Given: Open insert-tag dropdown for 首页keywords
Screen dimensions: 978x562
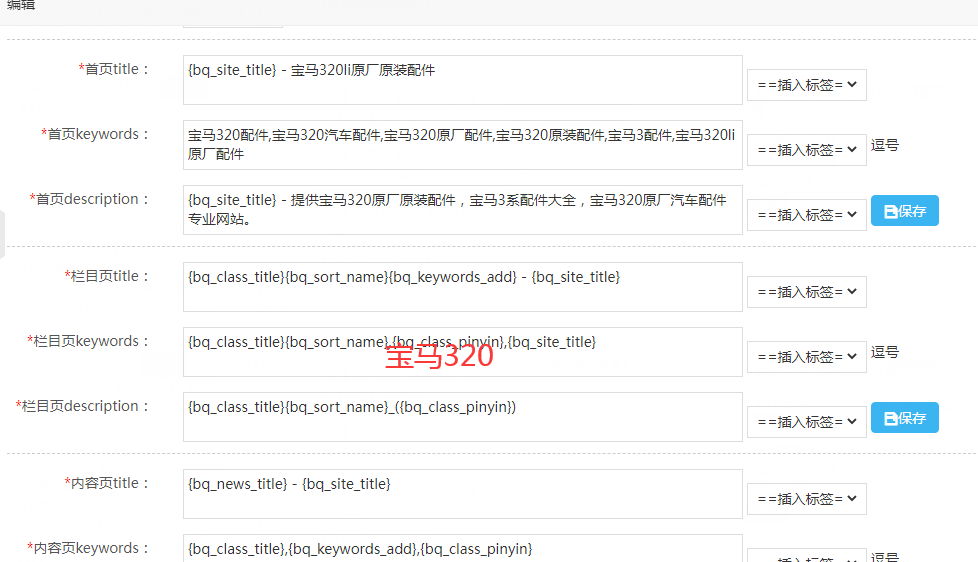Looking at the screenshot, I should pos(806,150).
